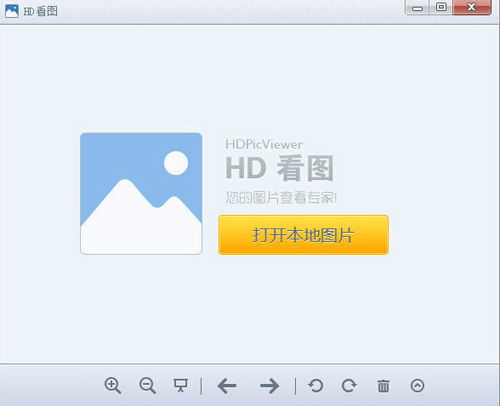This screenshot has width=500, height=406.
Task: Minimize the HD 看图 window
Action: pyautogui.click(x=417, y=8)
